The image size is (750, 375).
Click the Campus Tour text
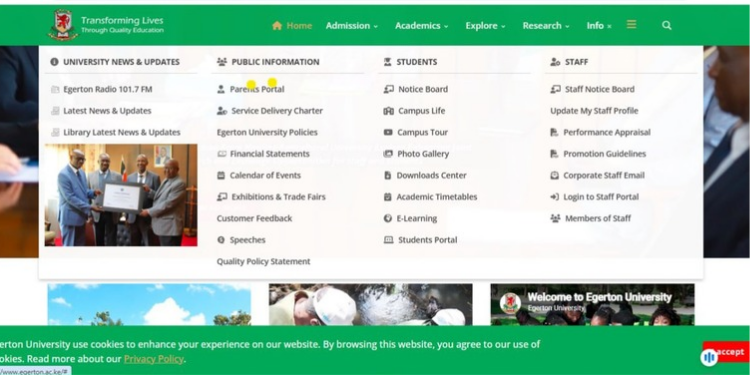click(x=422, y=132)
